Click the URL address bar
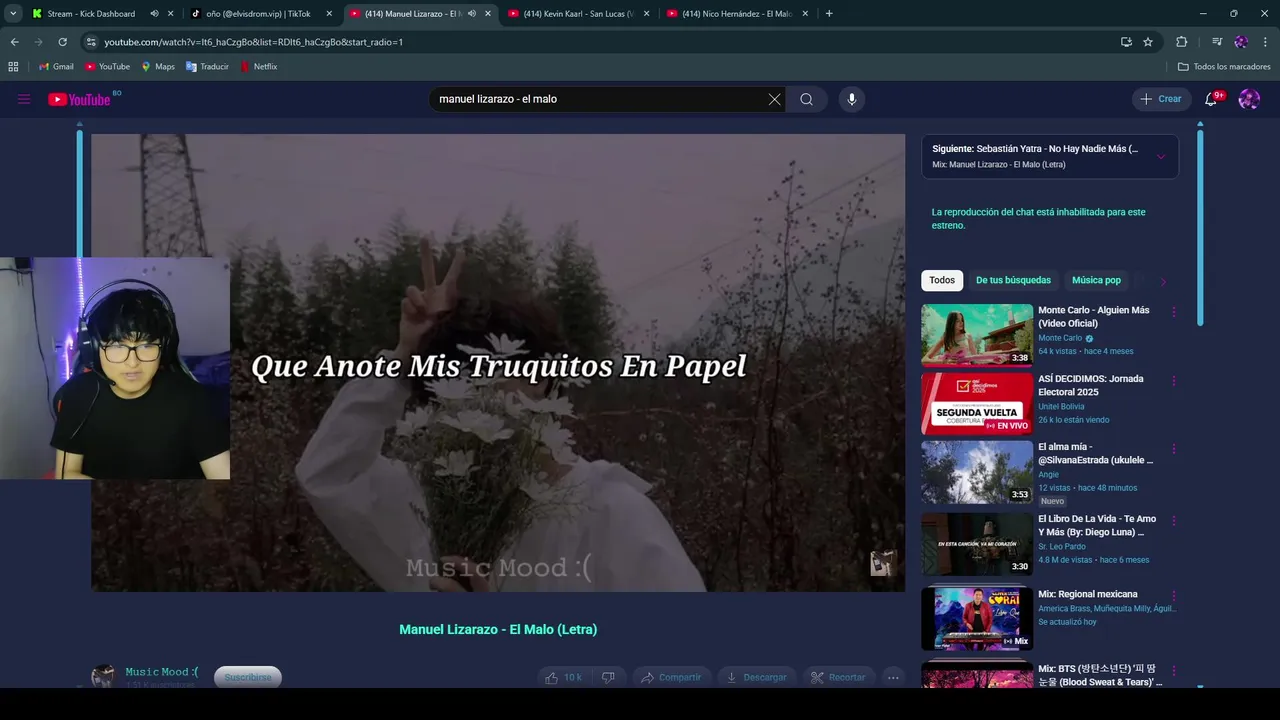 tap(600, 42)
